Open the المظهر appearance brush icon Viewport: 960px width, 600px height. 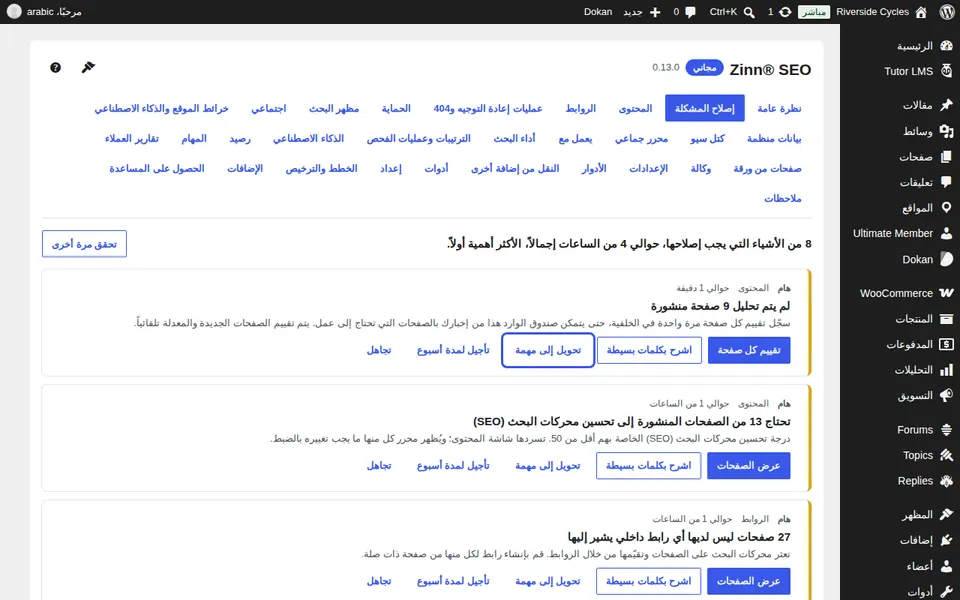pos(946,514)
